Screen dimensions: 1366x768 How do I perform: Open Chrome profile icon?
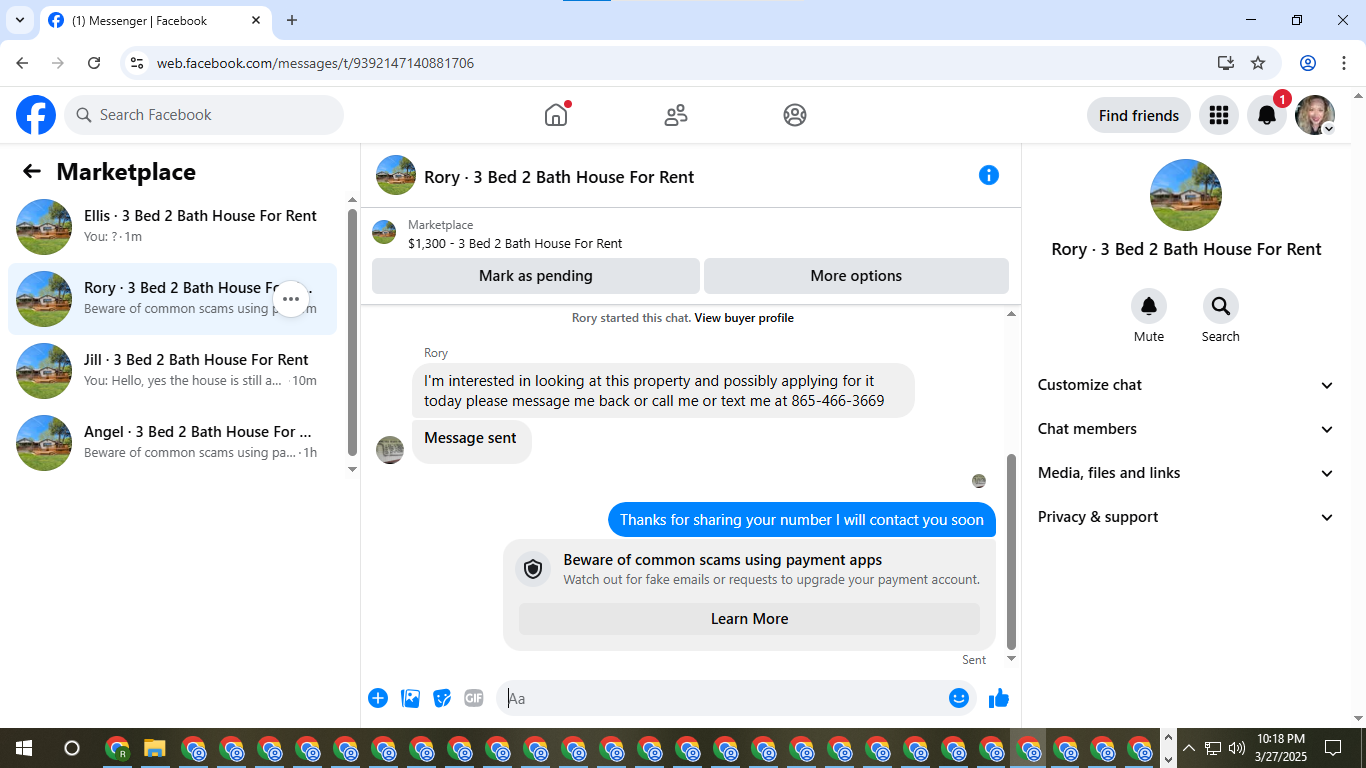(1308, 63)
